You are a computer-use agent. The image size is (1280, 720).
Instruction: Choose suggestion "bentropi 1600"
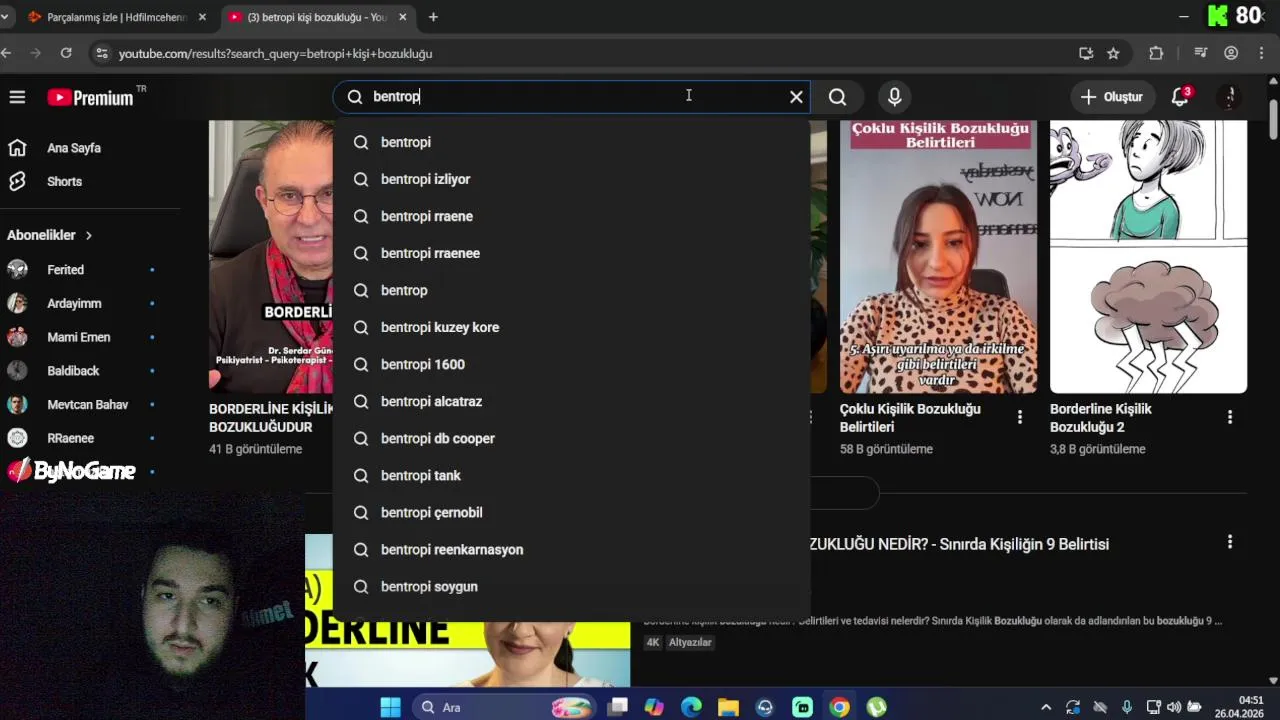pos(571,364)
